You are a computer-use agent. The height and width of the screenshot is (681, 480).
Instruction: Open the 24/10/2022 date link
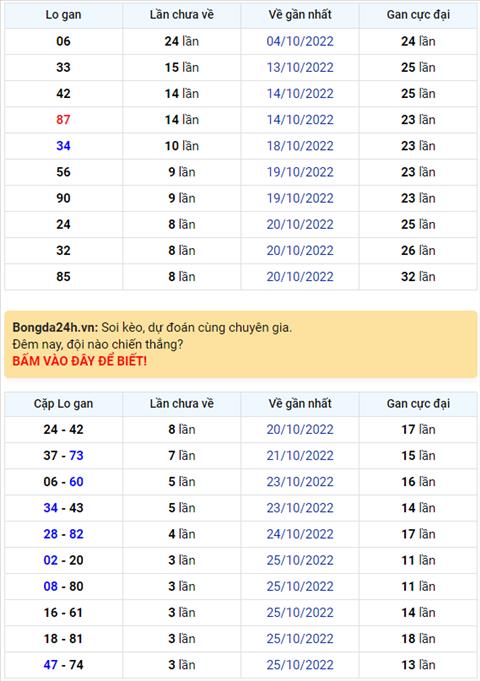[300, 534]
